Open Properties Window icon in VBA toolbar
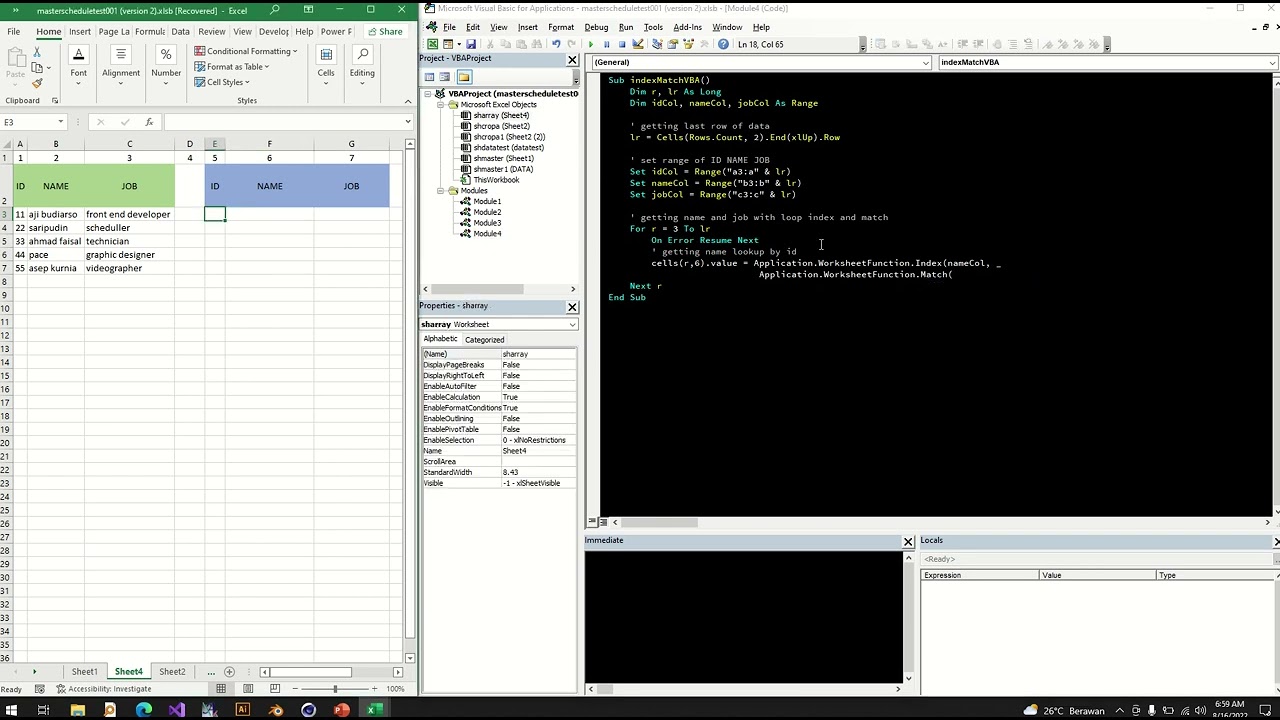This screenshot has width=1280, height=720. click(673, 44)
